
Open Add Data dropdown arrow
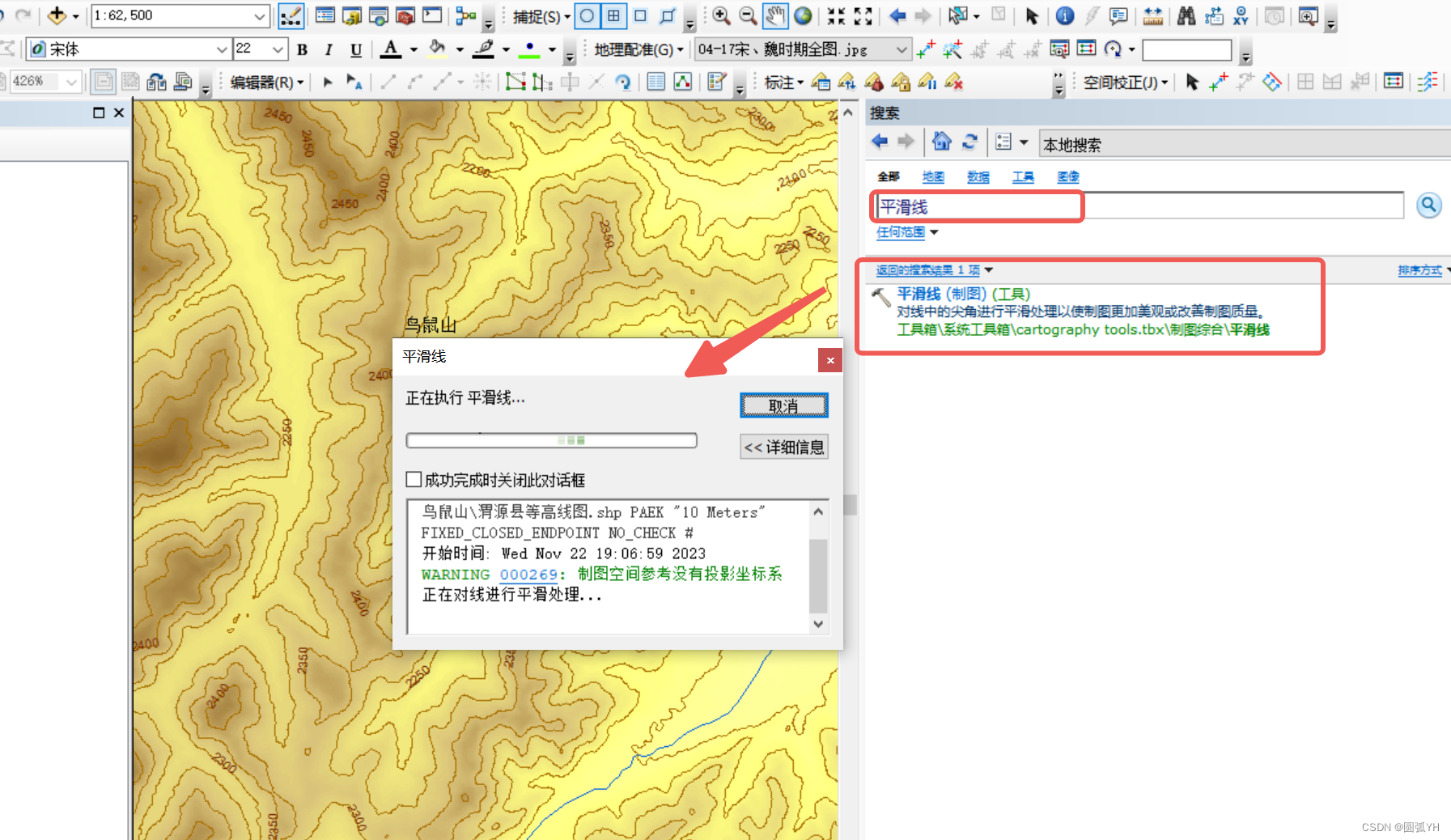pos(76,15)
